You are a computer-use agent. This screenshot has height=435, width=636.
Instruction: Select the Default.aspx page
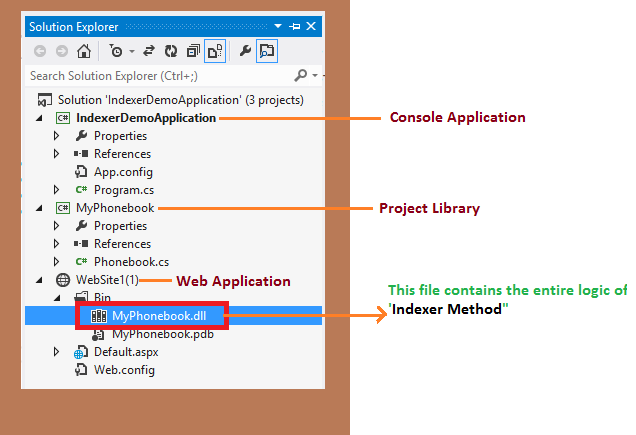pos(126,352)
